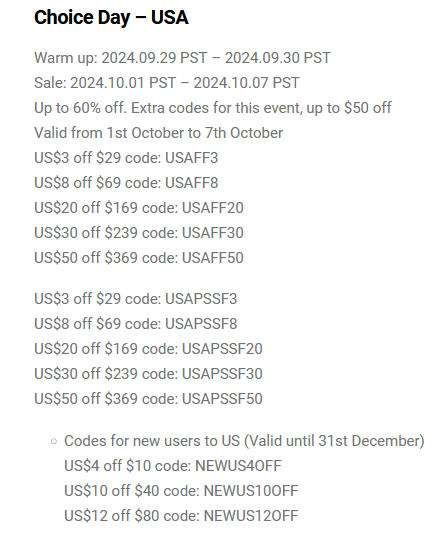Click the Sale date range line
Screen dimensions: 433x536
[167, 83]
